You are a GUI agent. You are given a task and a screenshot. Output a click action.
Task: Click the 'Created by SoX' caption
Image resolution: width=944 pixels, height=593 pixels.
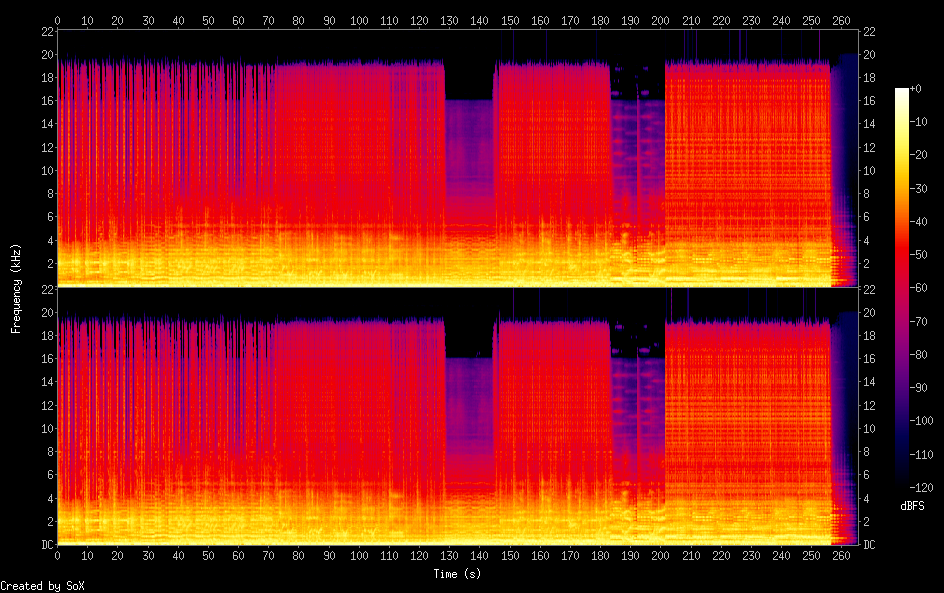click(x=42, y=586)
